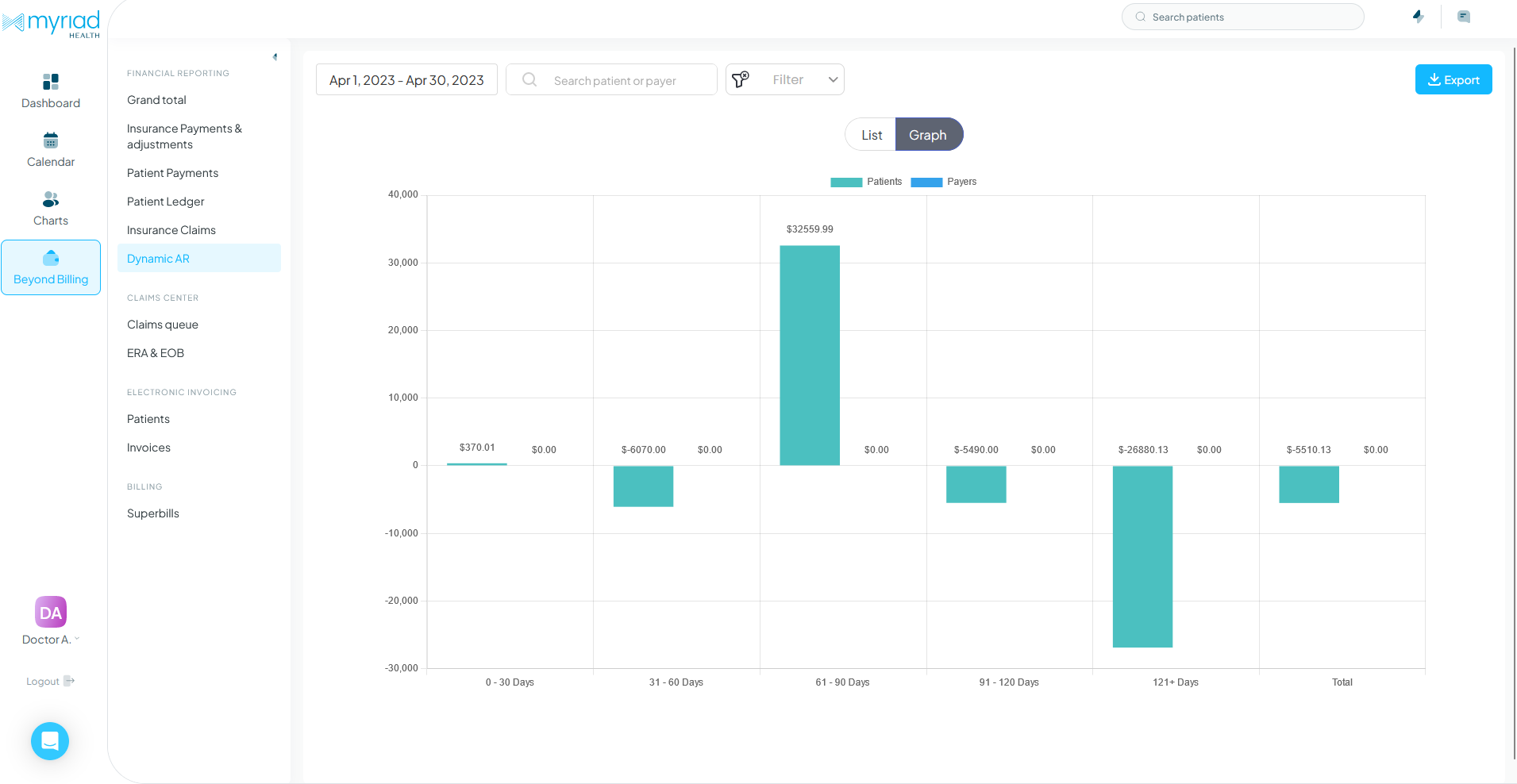
Task: Open the Dashboard from the sidebar
Action: [x=50, y=89]
